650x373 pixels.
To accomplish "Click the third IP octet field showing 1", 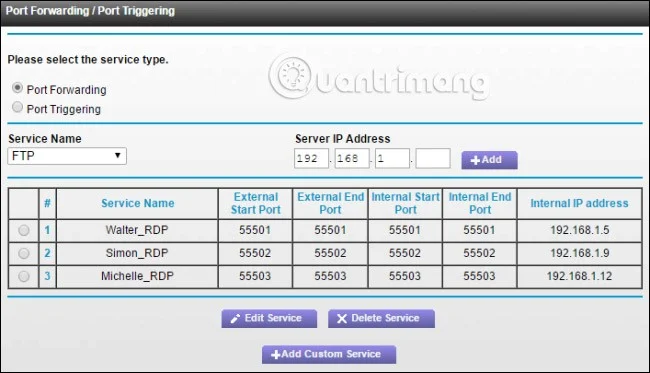I will pyautogui.click(x=392, y=158).
